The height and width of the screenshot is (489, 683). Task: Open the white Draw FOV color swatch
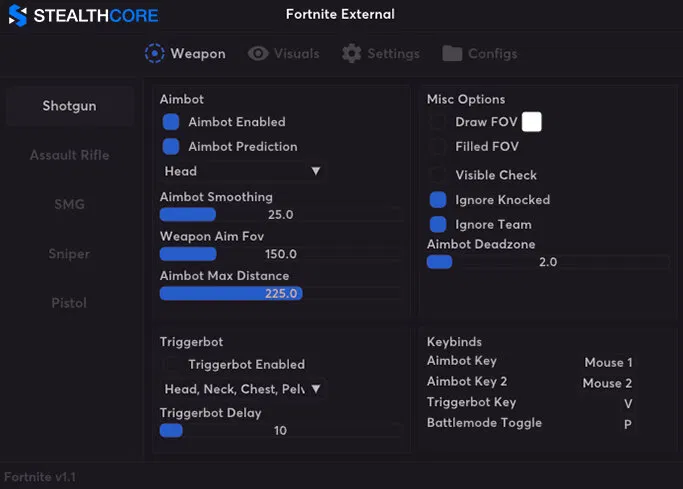pos(531,122)
